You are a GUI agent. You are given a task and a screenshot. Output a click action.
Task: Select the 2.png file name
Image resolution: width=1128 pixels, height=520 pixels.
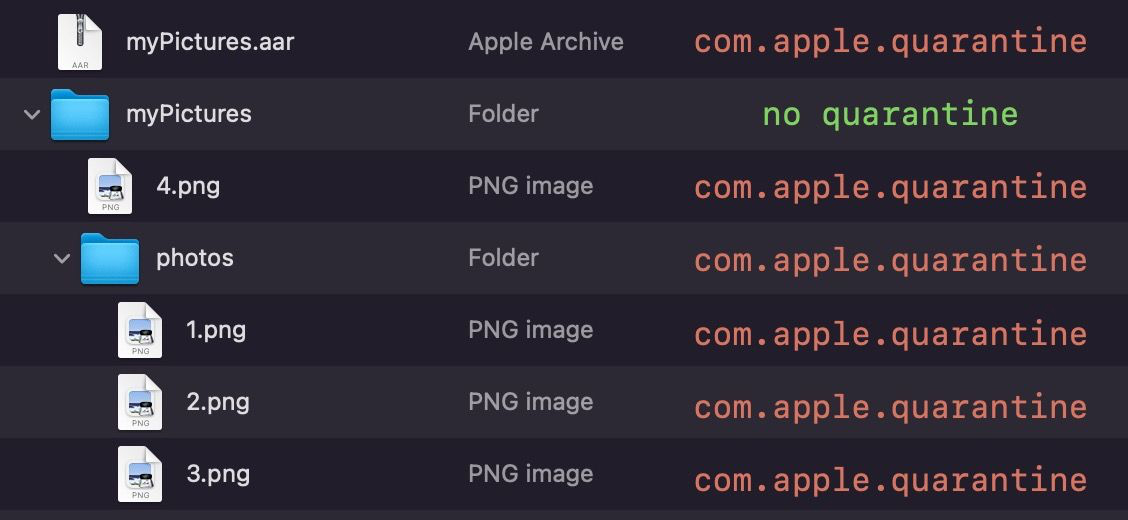point(218,402)
